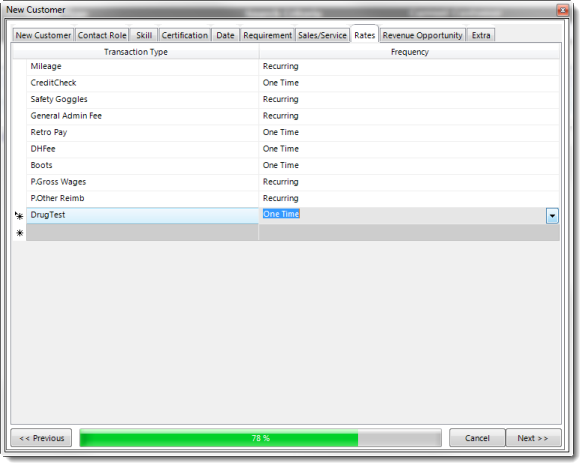Click Recurring frequency for Safety Goggles
Viewport: 585px width, 468px height.
pos(409,99)
